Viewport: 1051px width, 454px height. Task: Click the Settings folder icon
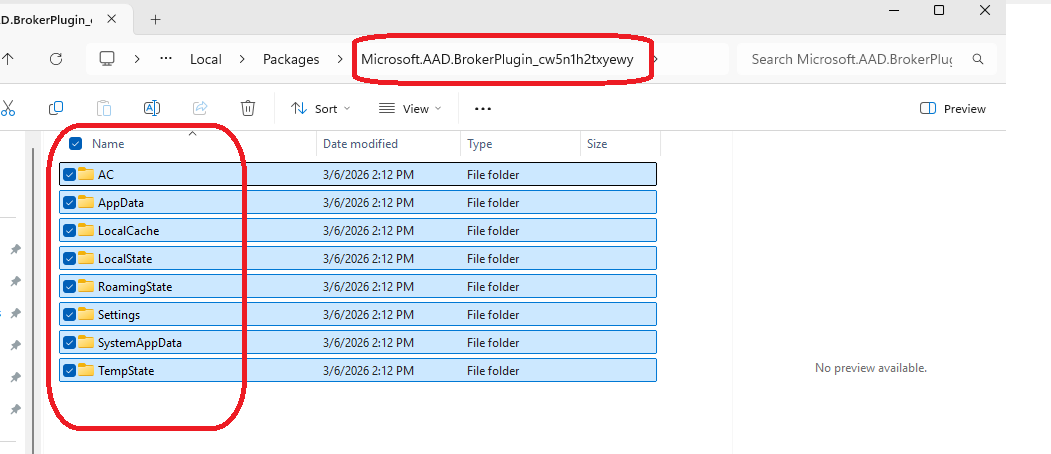(x=86, y=314)
